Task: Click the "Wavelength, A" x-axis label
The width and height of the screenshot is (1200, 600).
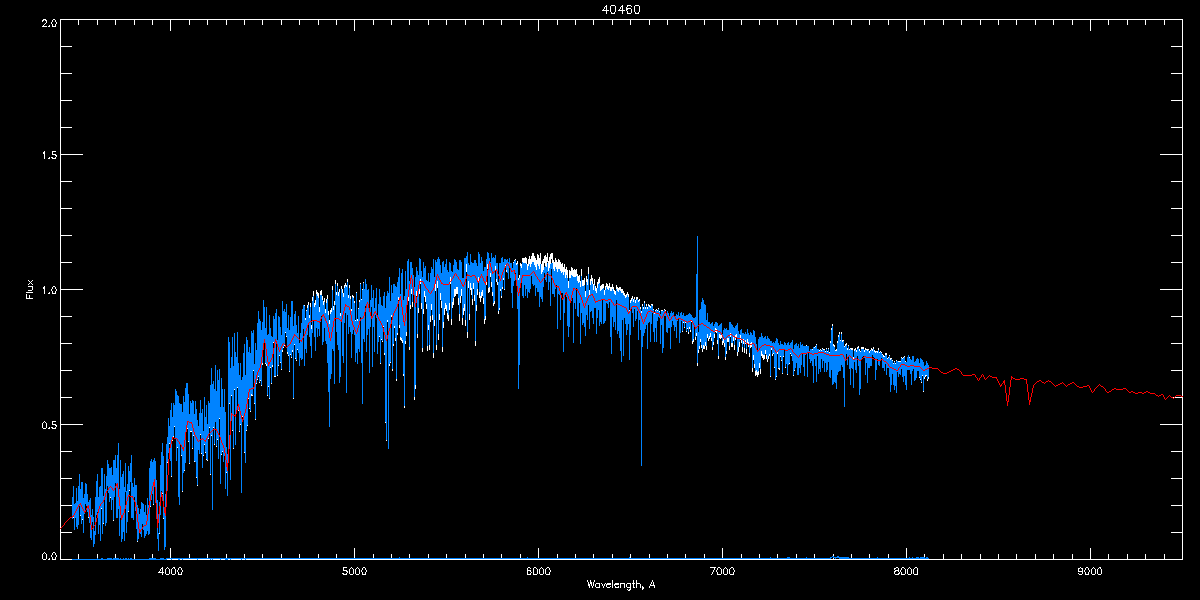Action: (x=621, y=584)
